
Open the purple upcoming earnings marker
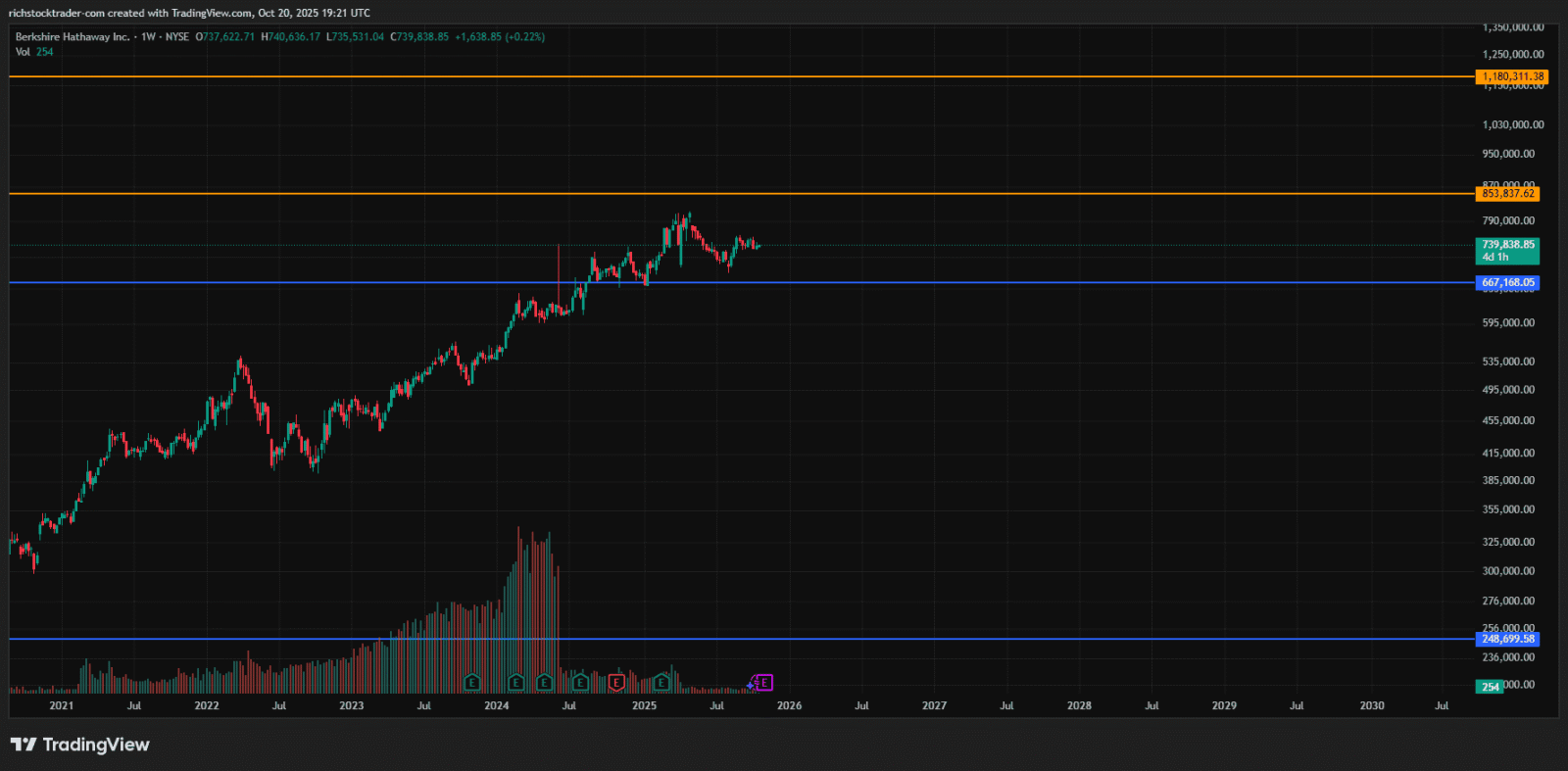click(764, 683)
